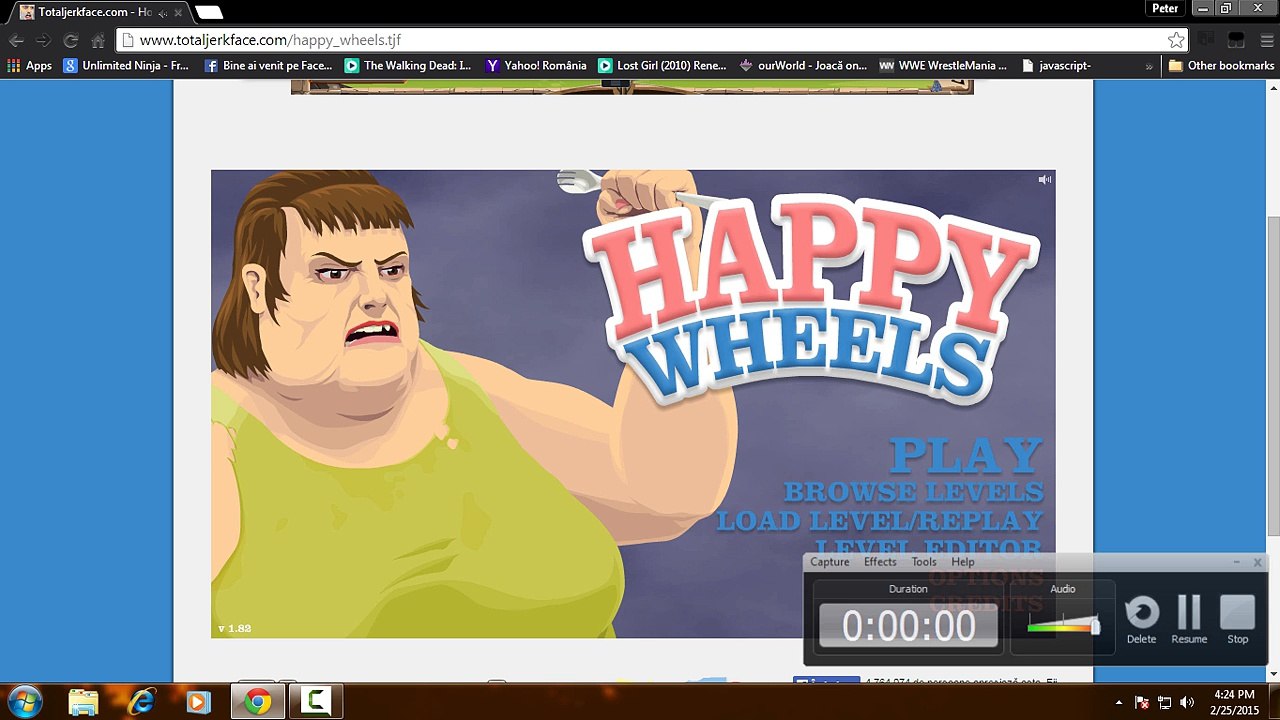Open a new tab with the blank tab button
1280x720 pixels.
pyautogui.click(x=209, y=12)
